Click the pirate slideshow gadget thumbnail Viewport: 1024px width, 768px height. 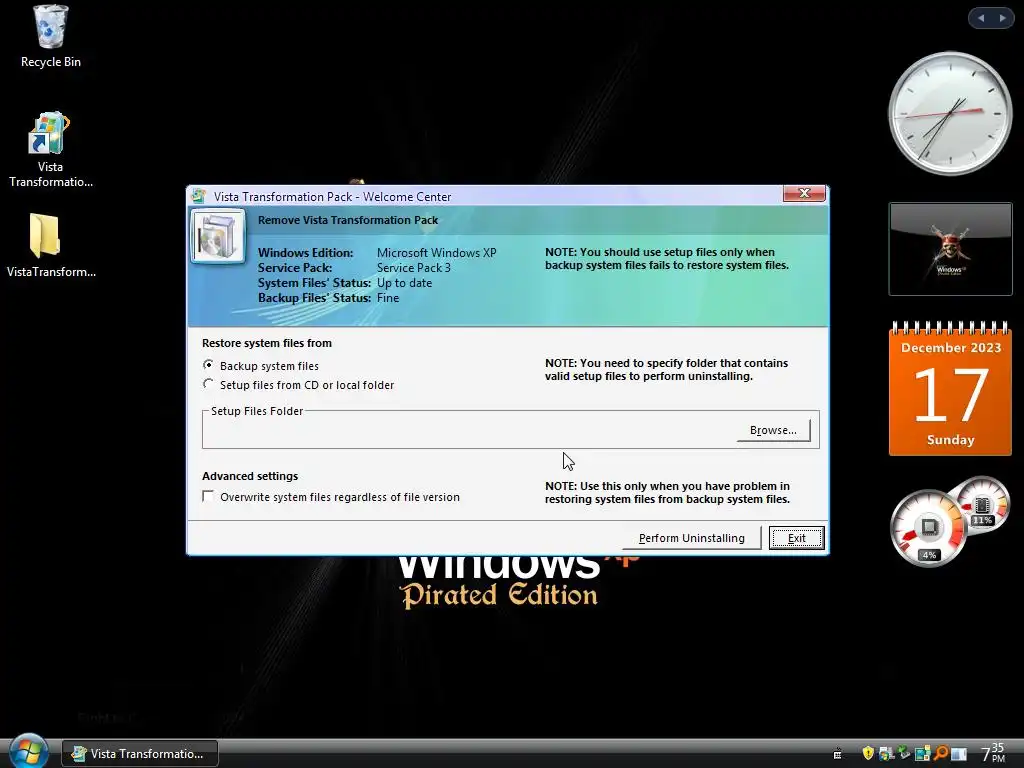coord(950,249)
